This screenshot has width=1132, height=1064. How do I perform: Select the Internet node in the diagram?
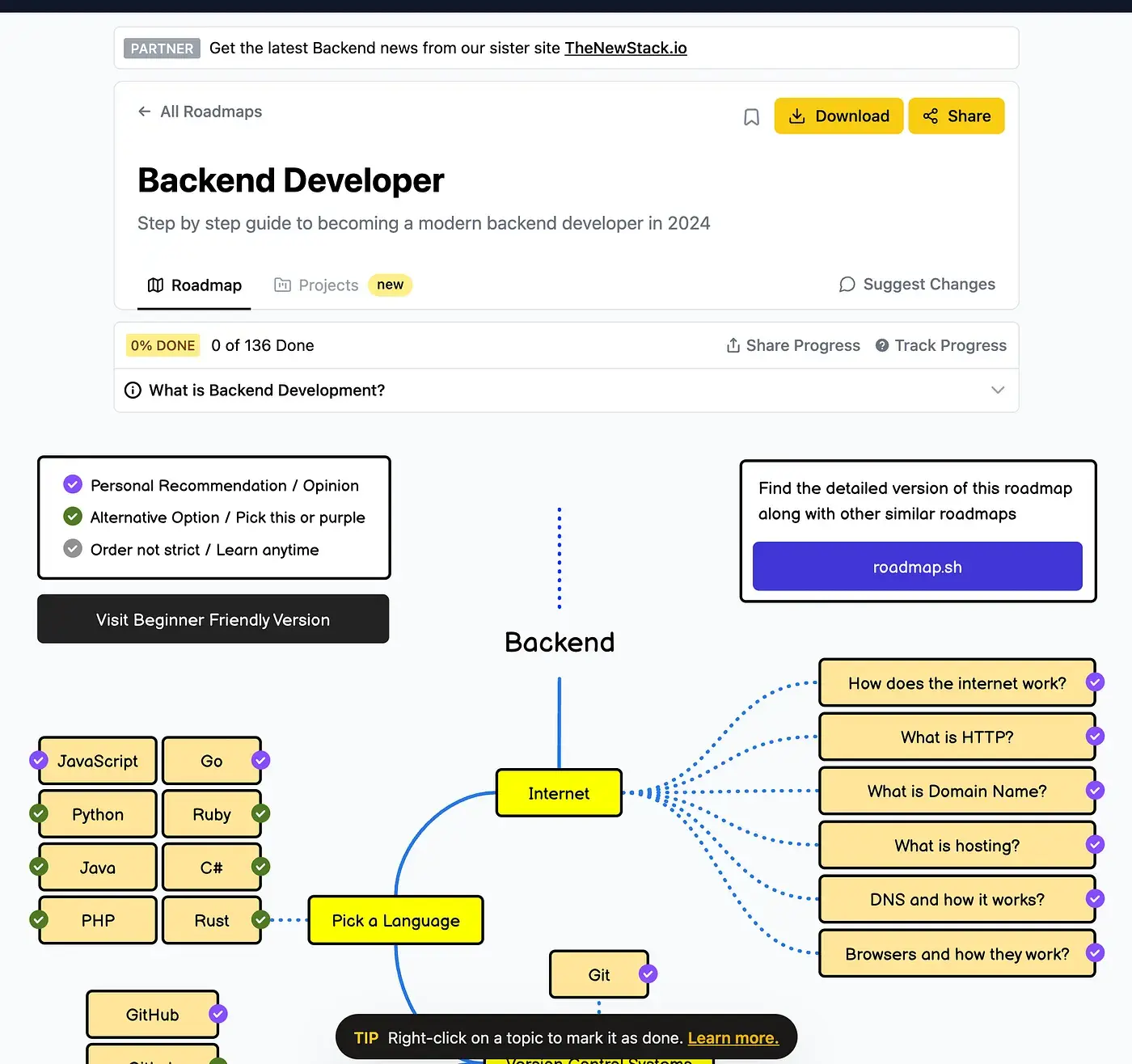pos(558,792)
